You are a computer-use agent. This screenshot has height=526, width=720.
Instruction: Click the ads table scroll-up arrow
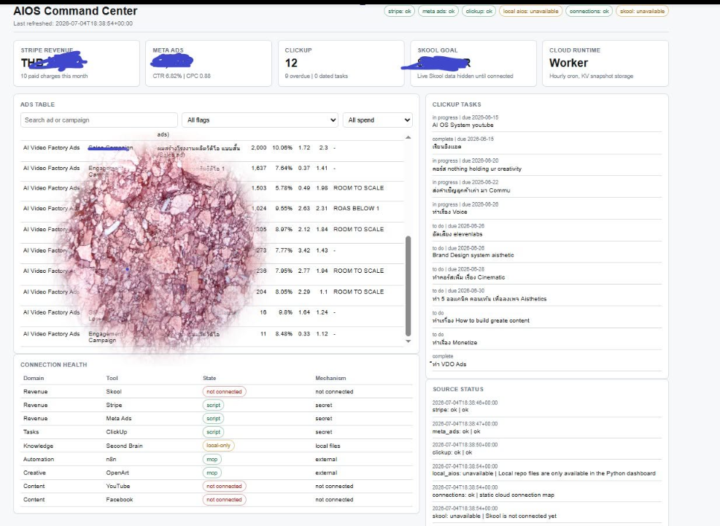click(408, 137)
